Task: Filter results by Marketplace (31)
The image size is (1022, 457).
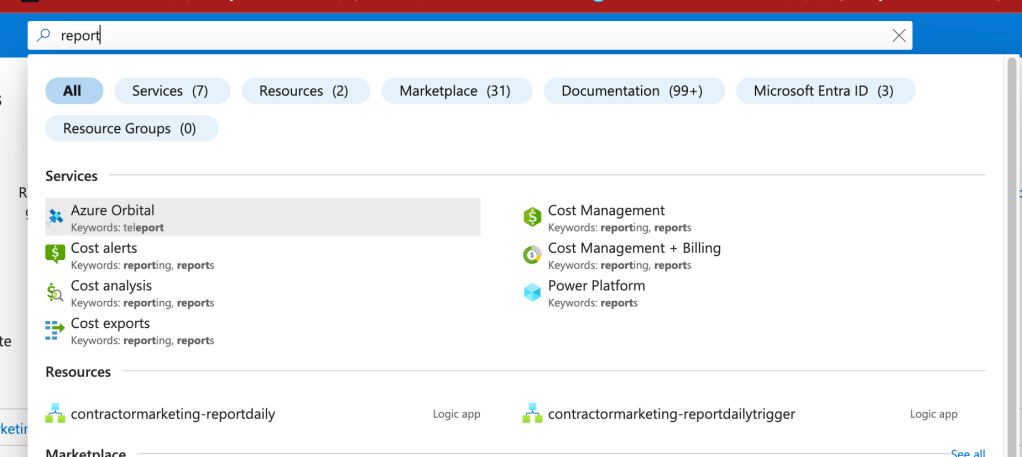Action: pyautogui.click(x=456, y=91)
